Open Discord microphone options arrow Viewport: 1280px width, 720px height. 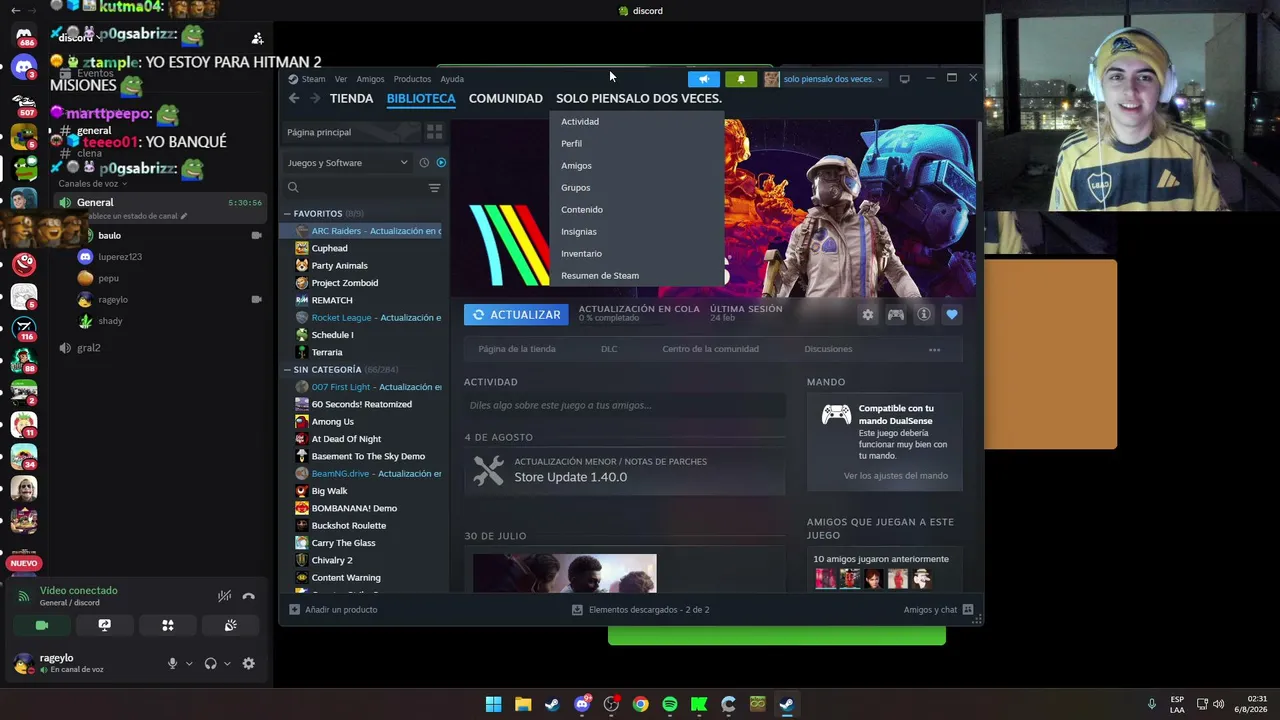pyautogui.click(x=189, y=664)
